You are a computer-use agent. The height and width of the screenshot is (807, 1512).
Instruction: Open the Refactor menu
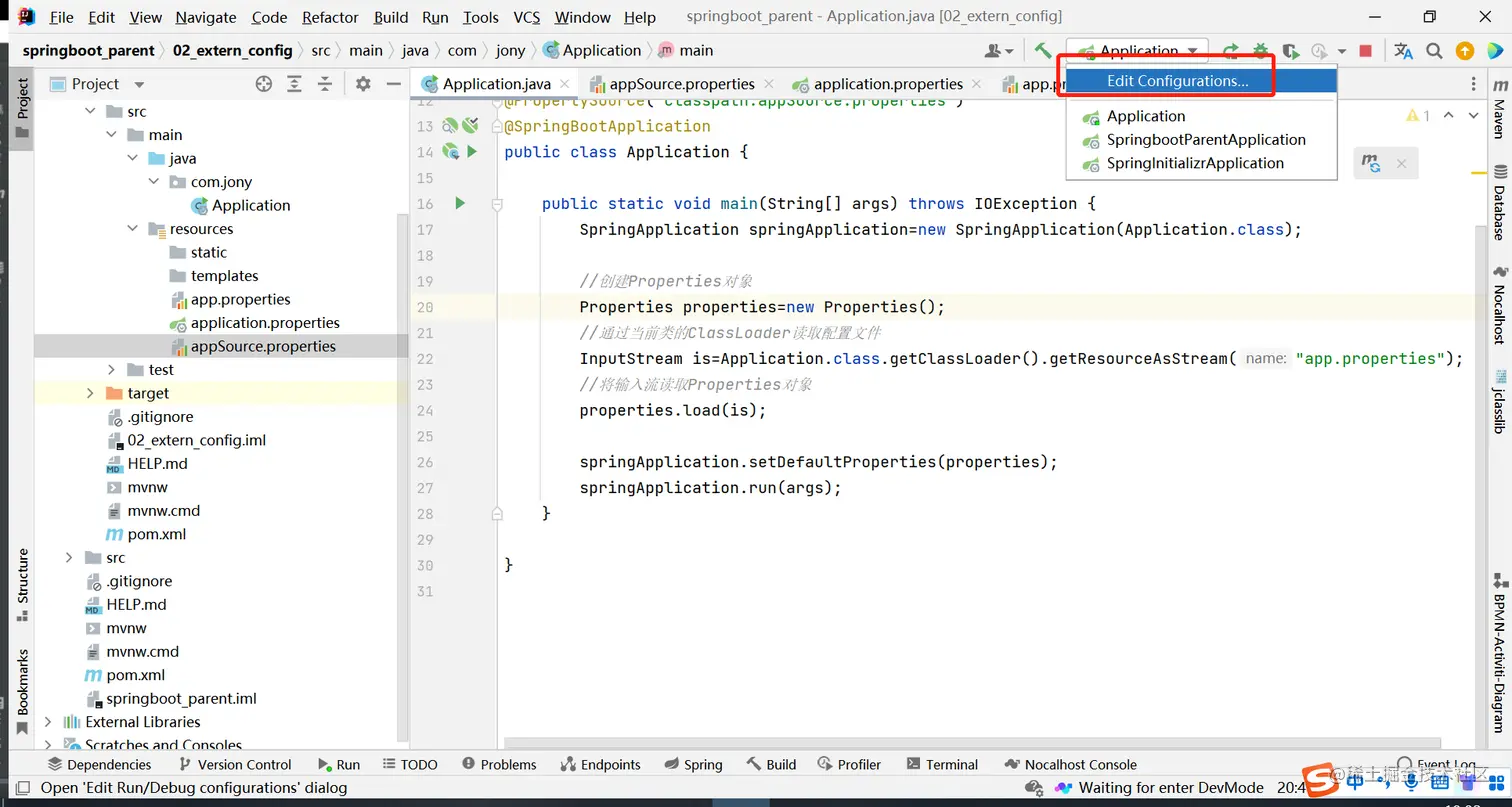click(330, 17)
